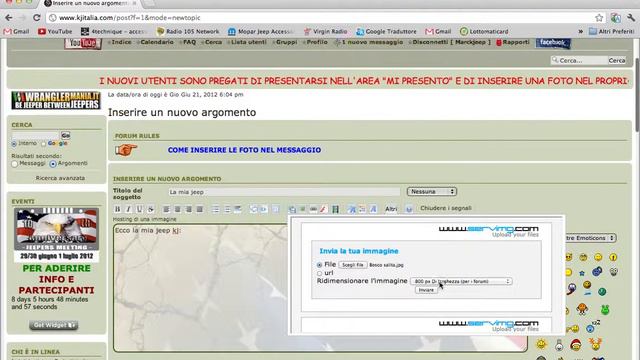Open the Lista utenti menu item

pyautogui.click(x=249, y=42)
